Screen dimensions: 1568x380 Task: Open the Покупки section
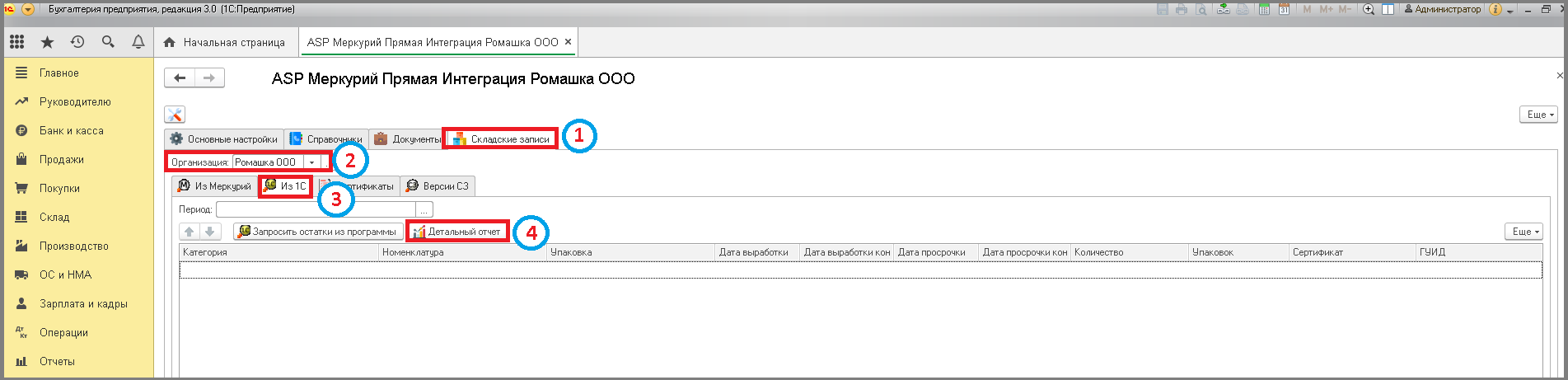coord(59,189)
